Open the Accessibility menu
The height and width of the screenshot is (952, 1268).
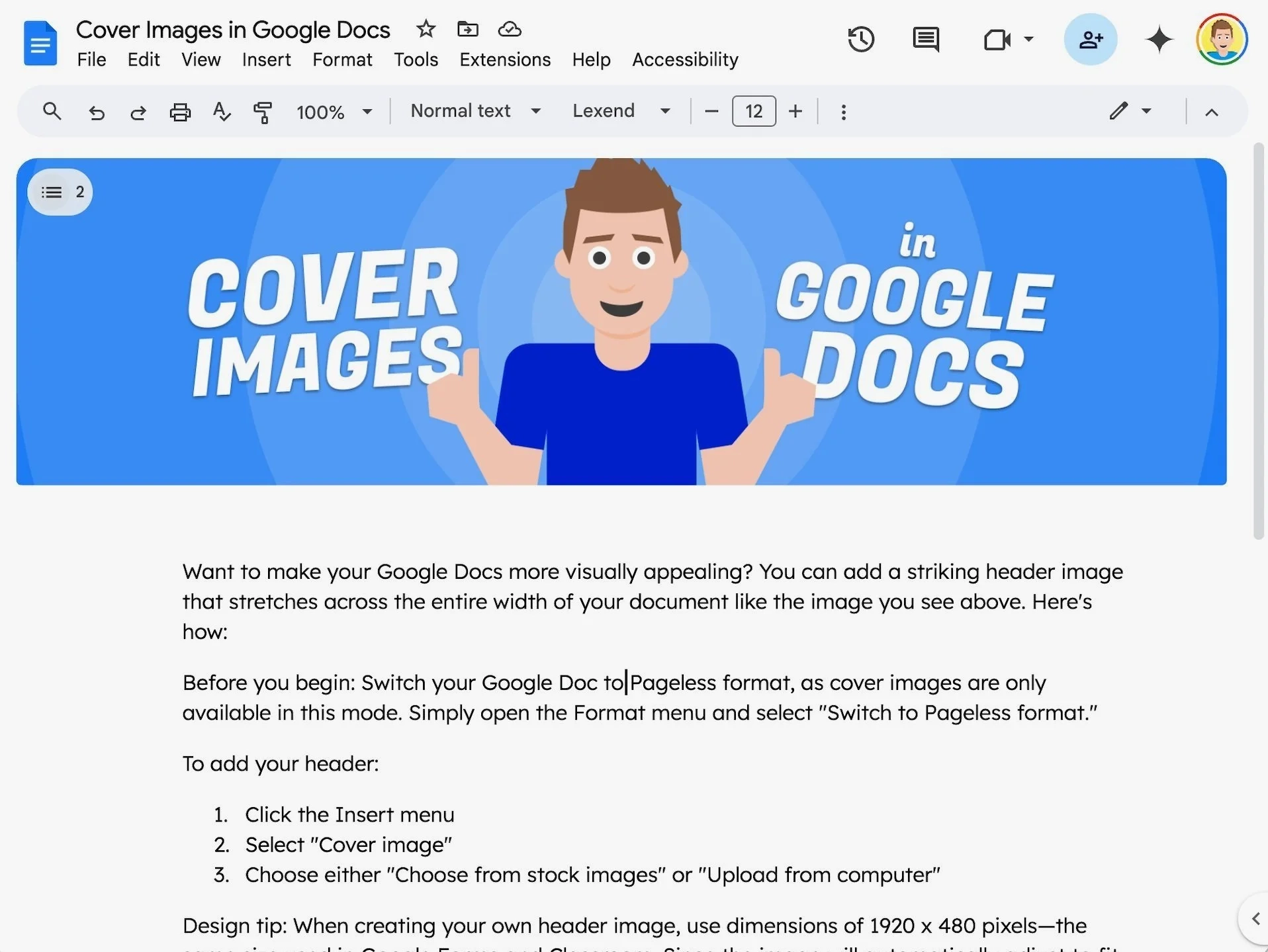685,60
